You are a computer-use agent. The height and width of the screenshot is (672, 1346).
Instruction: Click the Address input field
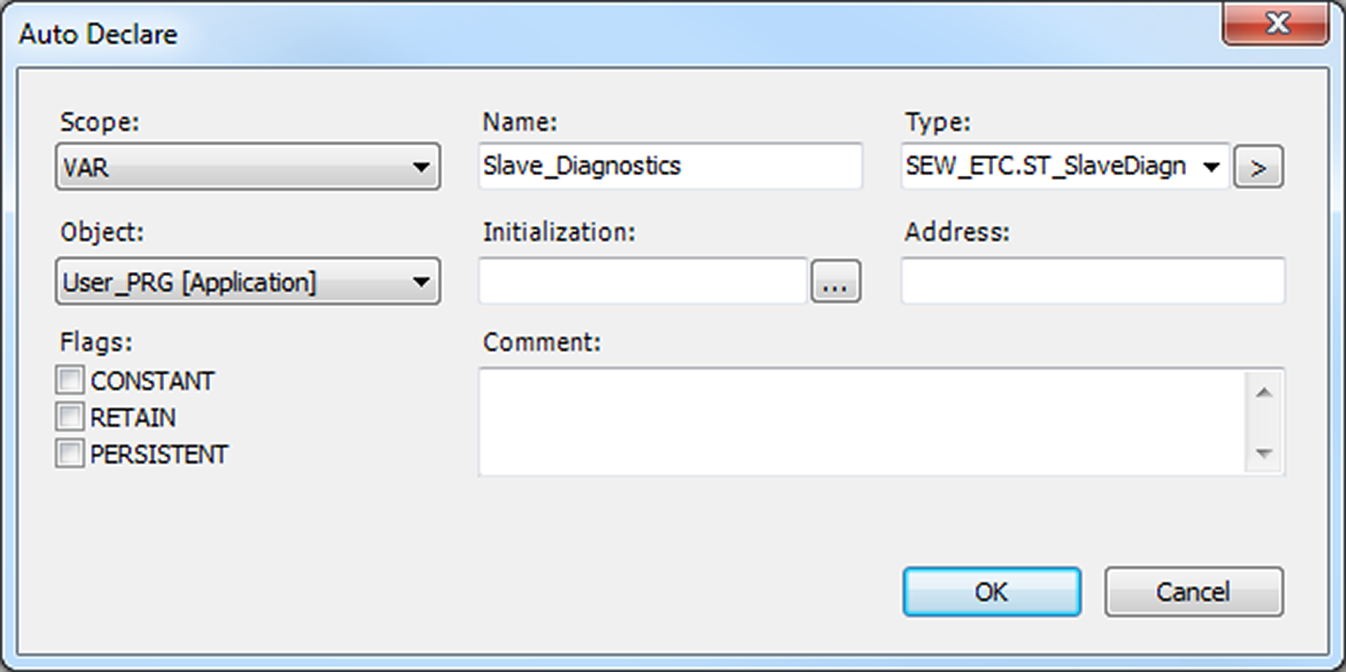[1092, 281]
